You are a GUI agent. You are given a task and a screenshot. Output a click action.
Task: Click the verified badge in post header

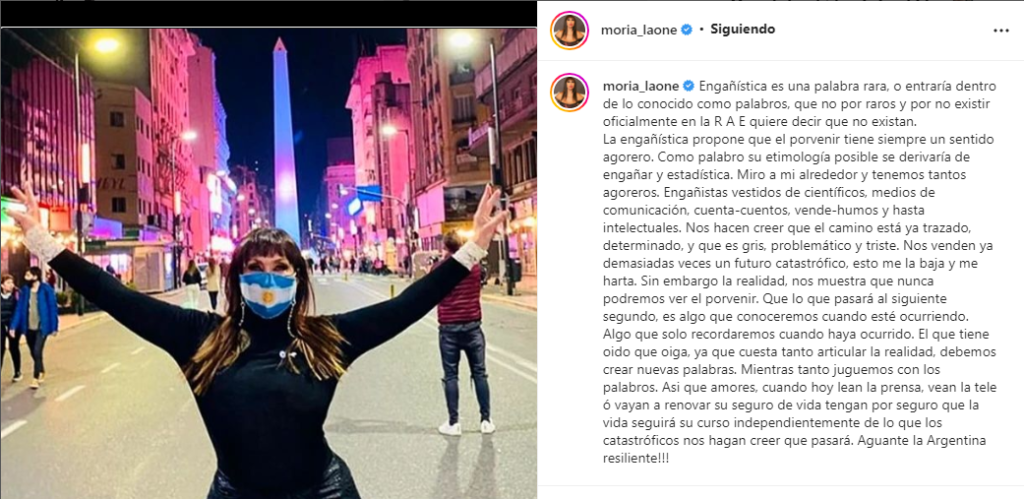click(x=686, y=30)
